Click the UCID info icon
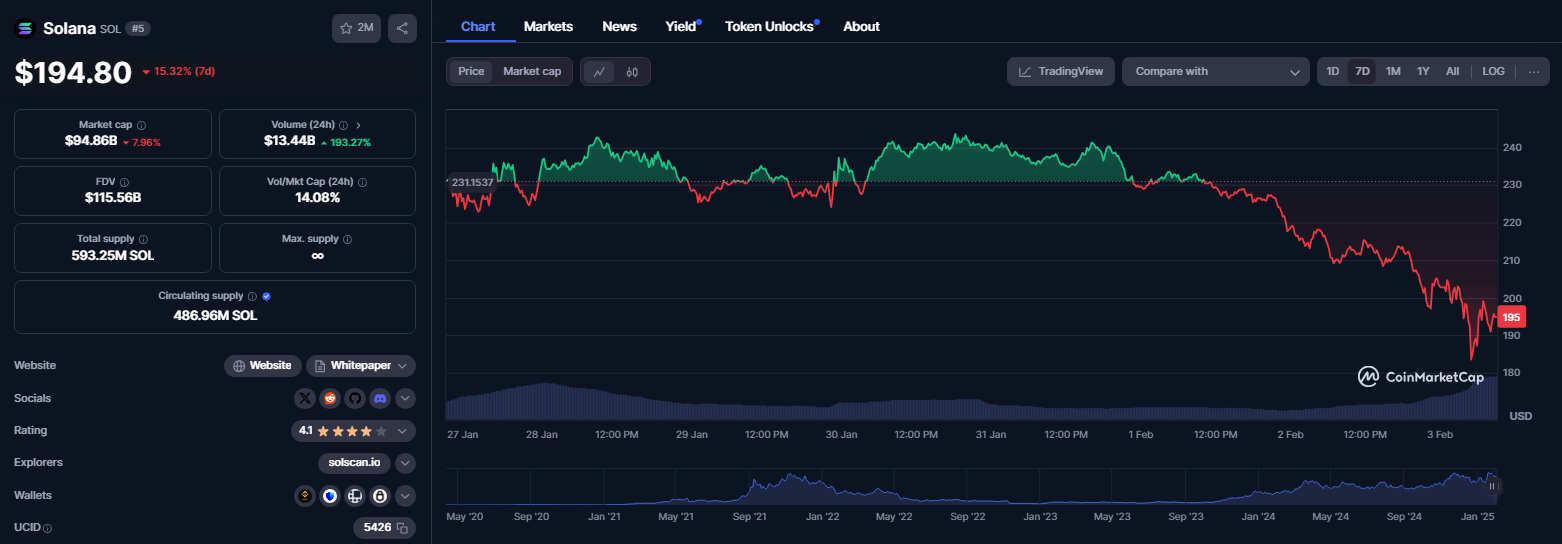 click(x=48, y=528)
